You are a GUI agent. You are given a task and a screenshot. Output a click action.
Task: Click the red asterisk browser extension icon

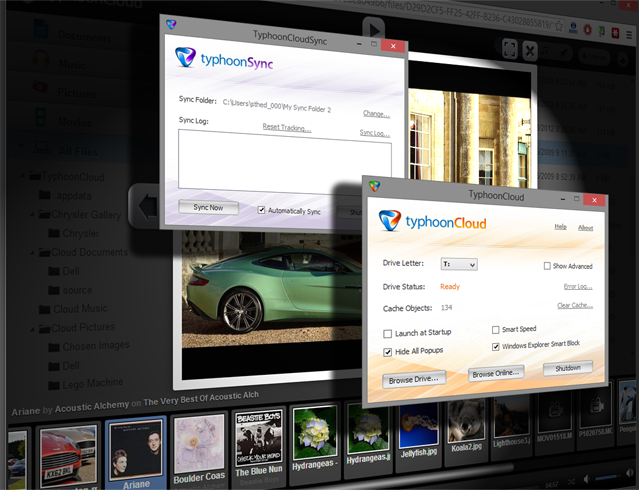[615, 33]
